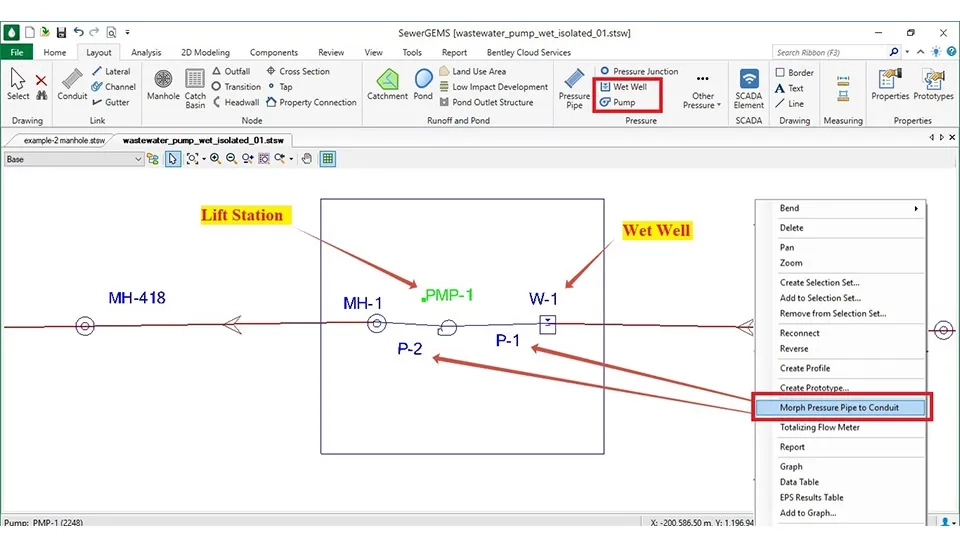Viewport: 960px width, 548px height.
Task: Choose the Transition node tool
Action: pyautogui.click(x=236, y=87)
